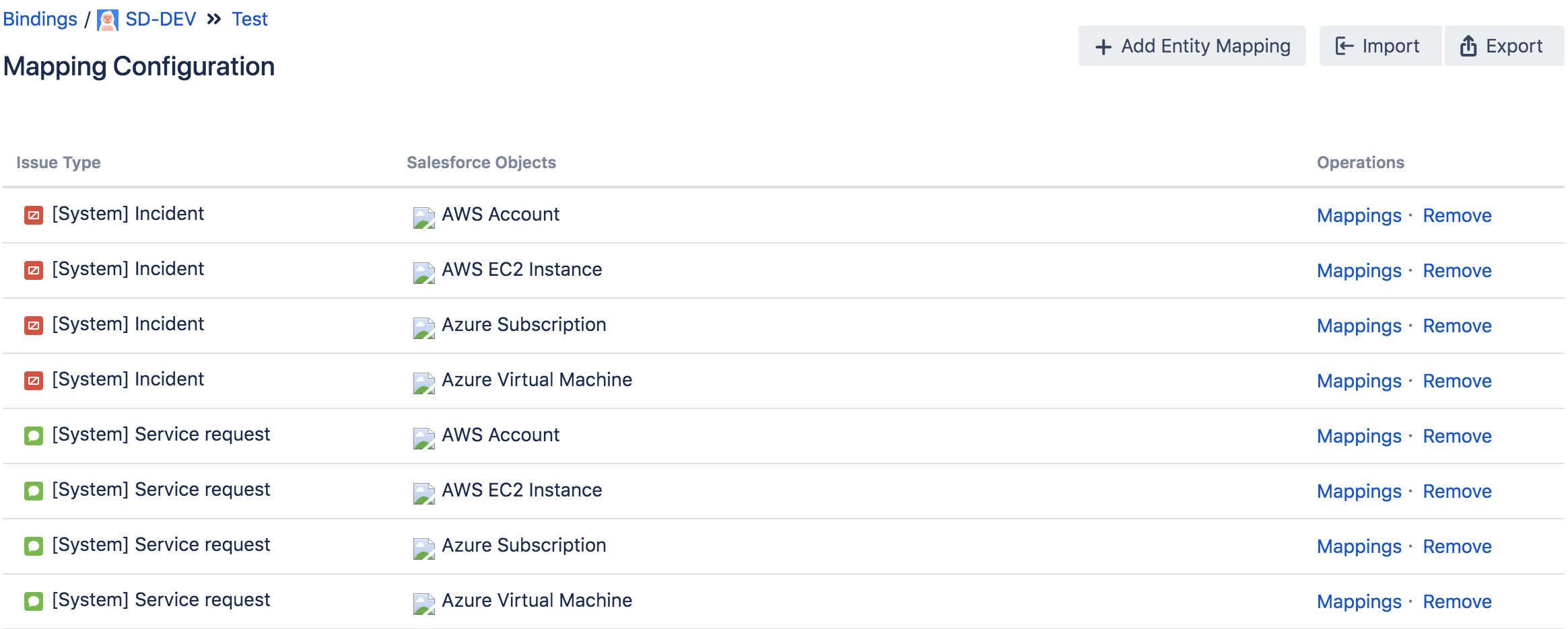This screenshot has height=629, width=1568.
Task: Click Service request icon in AWS Account row
Action: coord(34,436)
